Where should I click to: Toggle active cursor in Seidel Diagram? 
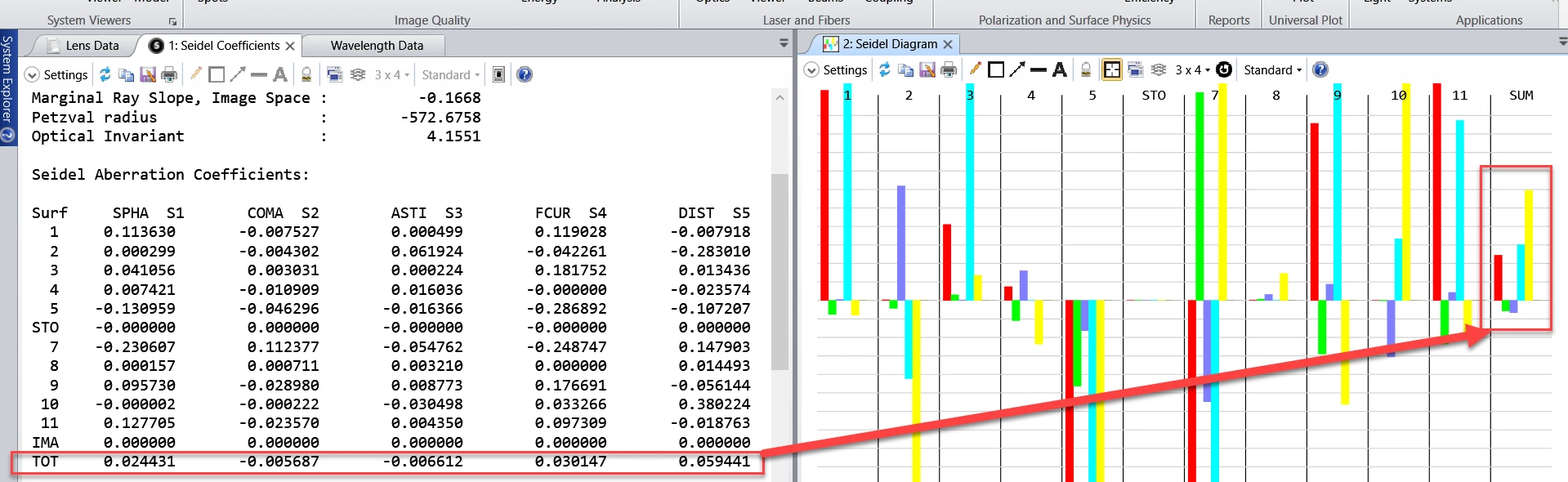pos(1112,69)
